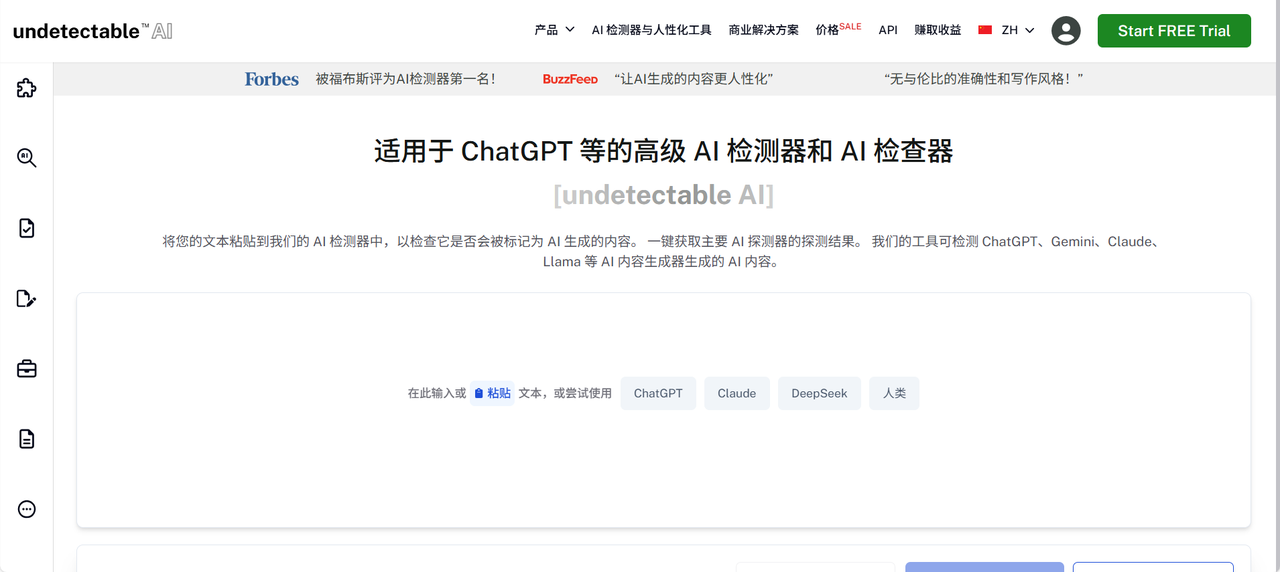Image resolution: width=1280 pixels, height=572 pixels.
Task: Click inside the large text input area
Action: coord(663,410)
